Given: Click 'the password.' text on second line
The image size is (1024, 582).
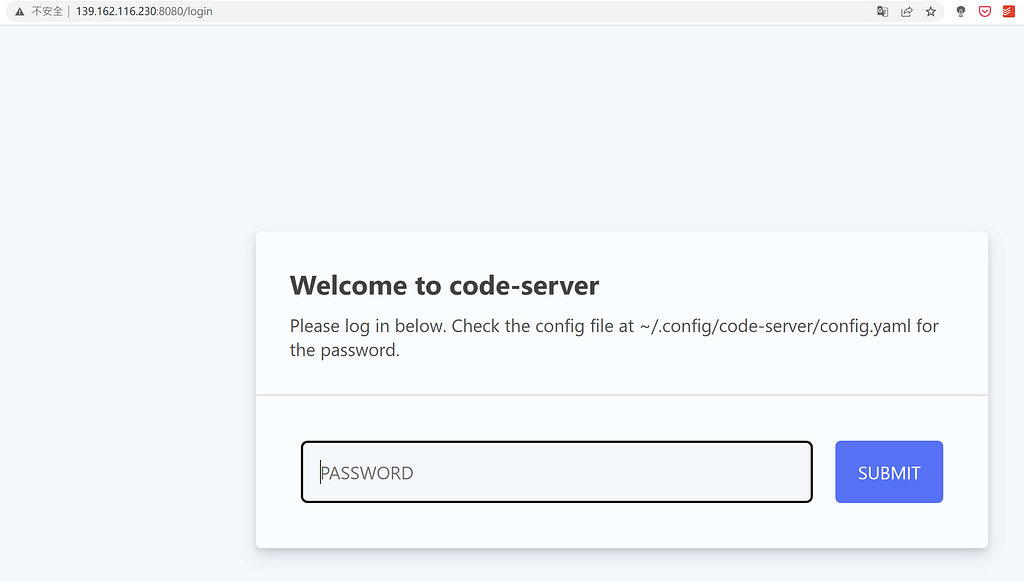Looking at the screenshot, I should click(344, 350).
